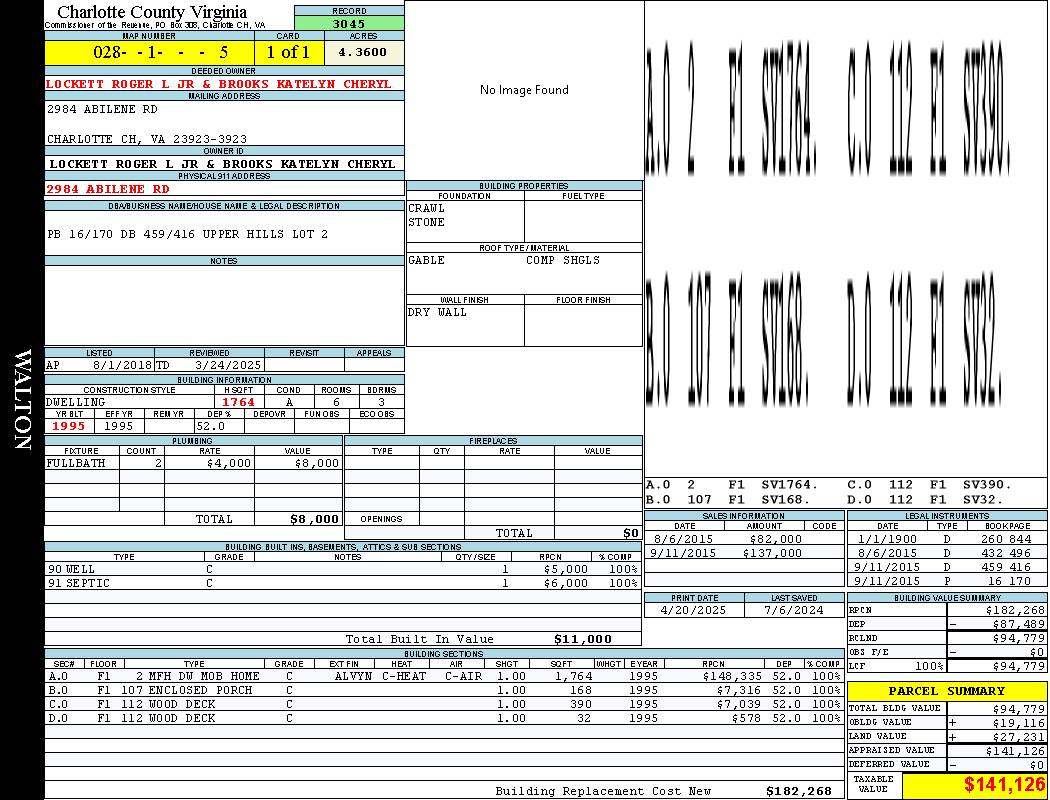Click the B.0 ENCLOSED PORCH section row

tap(444, 690)
